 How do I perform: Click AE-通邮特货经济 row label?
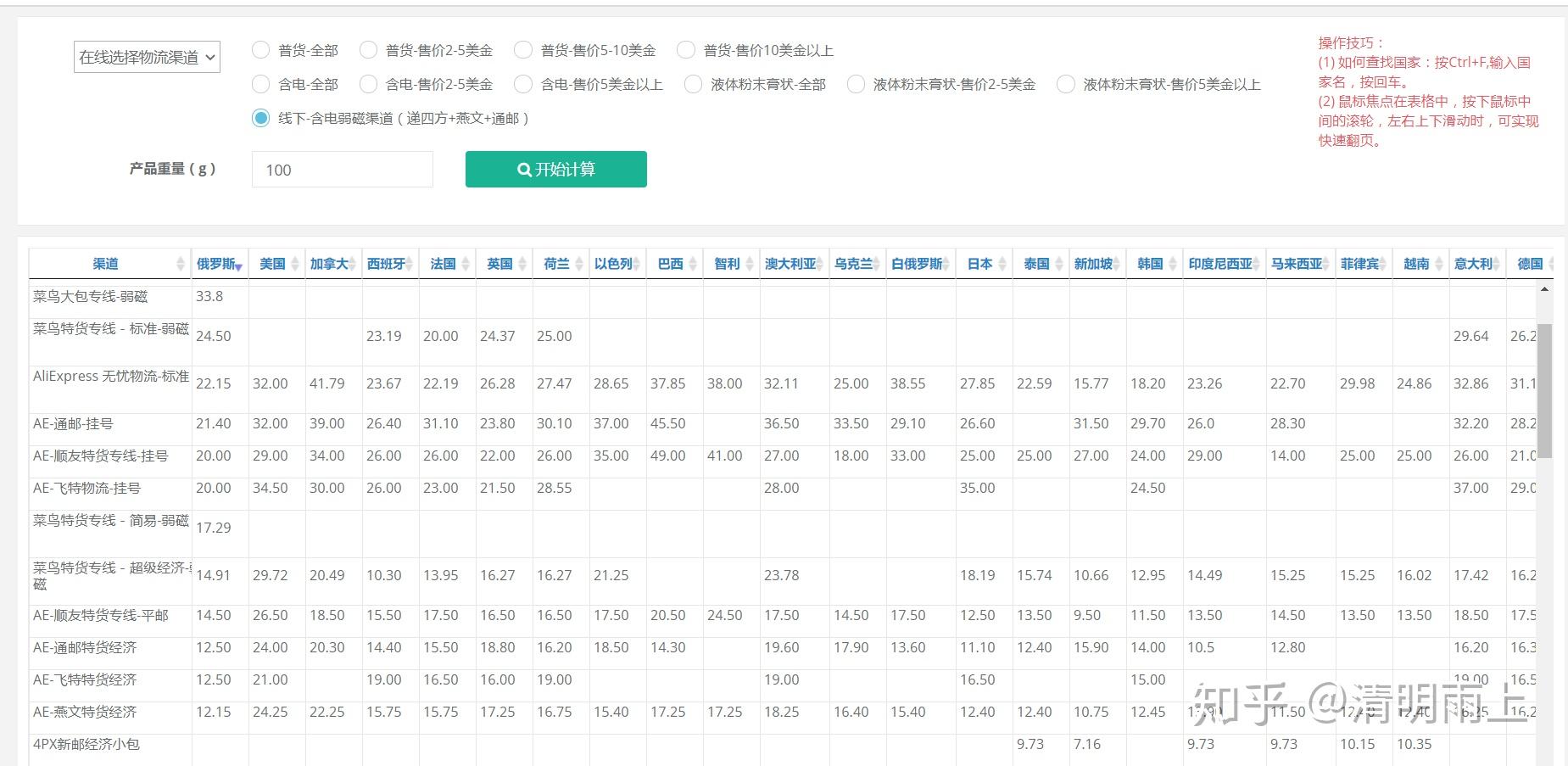[85, 647]
